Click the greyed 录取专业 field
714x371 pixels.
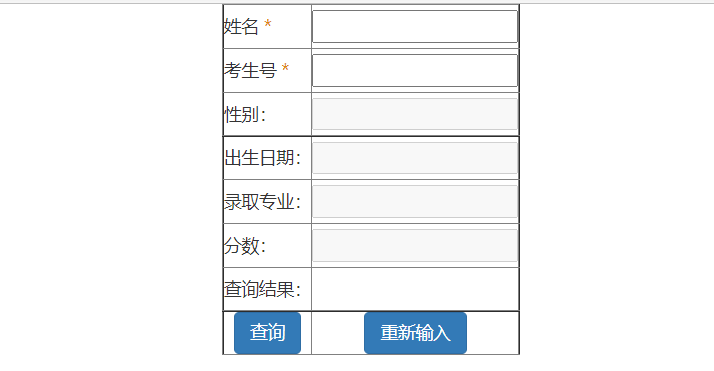coord(415,202)
